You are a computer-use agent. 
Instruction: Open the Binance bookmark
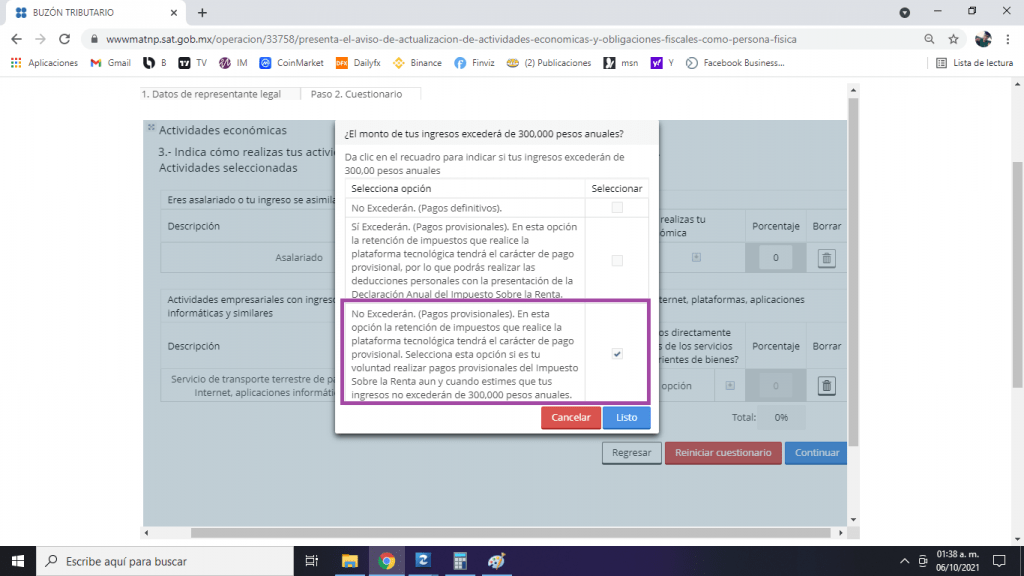[417, 63]
